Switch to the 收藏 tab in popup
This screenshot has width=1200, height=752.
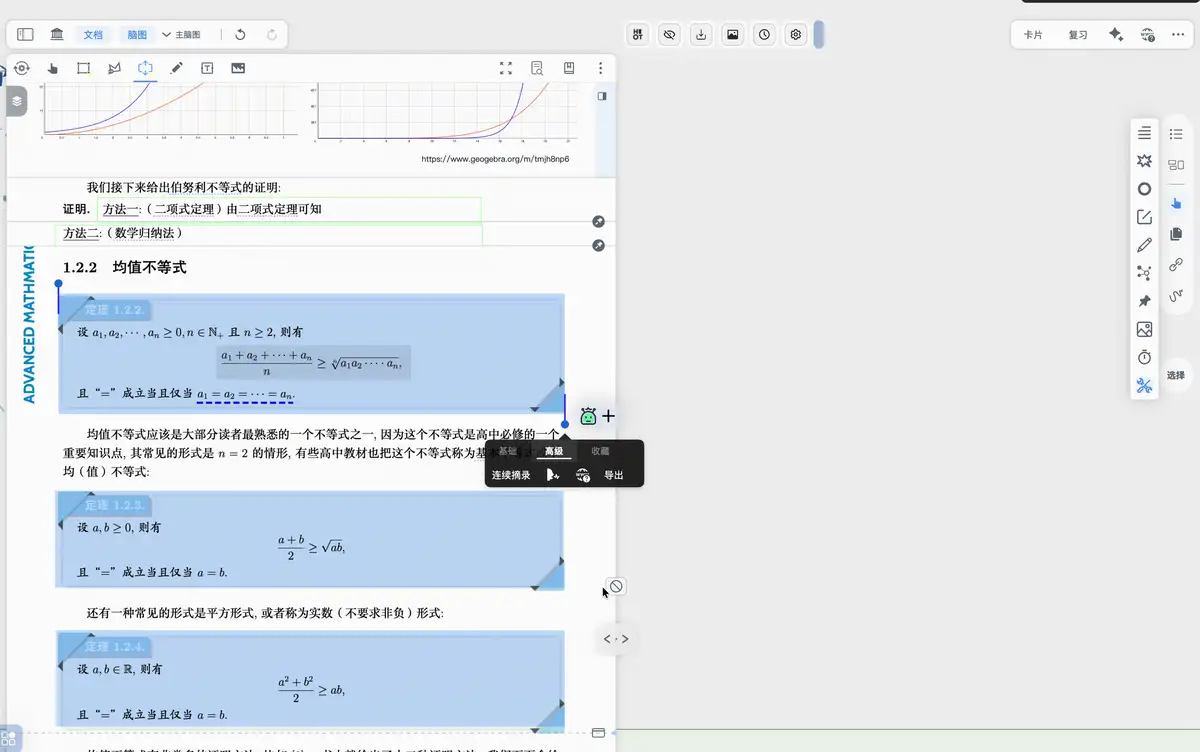600,452
